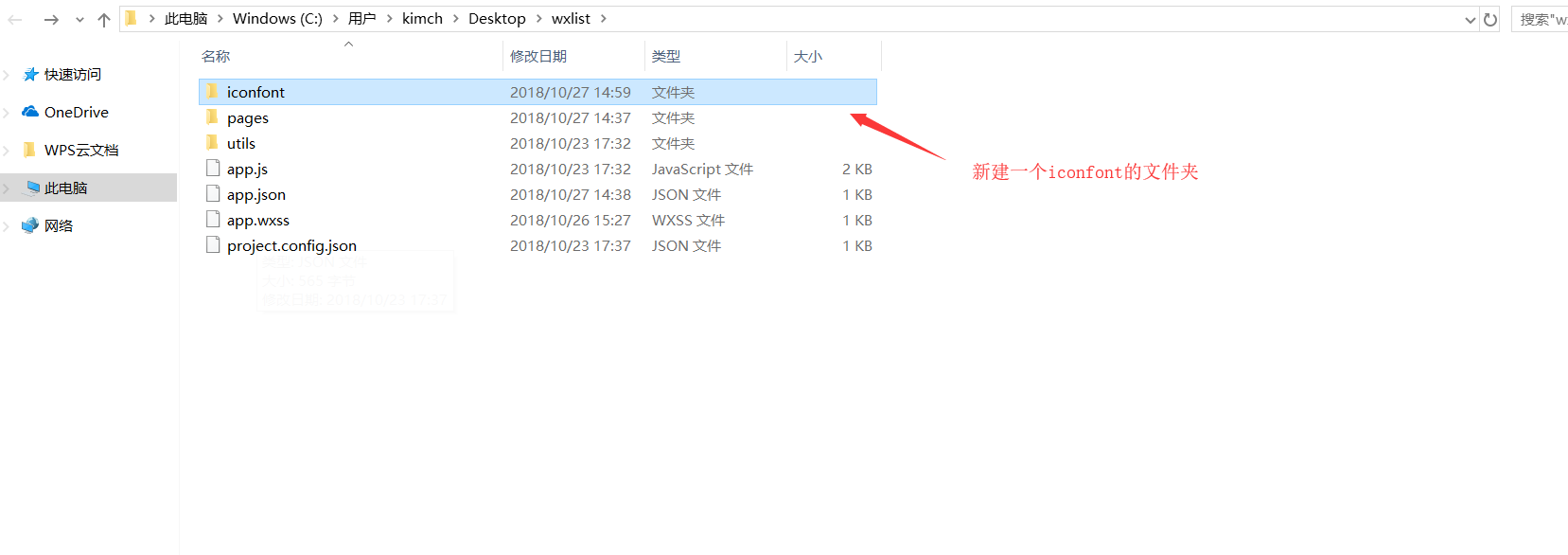This screenshot has width=1568, height=555.
Task: Expand the 快速访问 tree node
Action: coord(7,75)
